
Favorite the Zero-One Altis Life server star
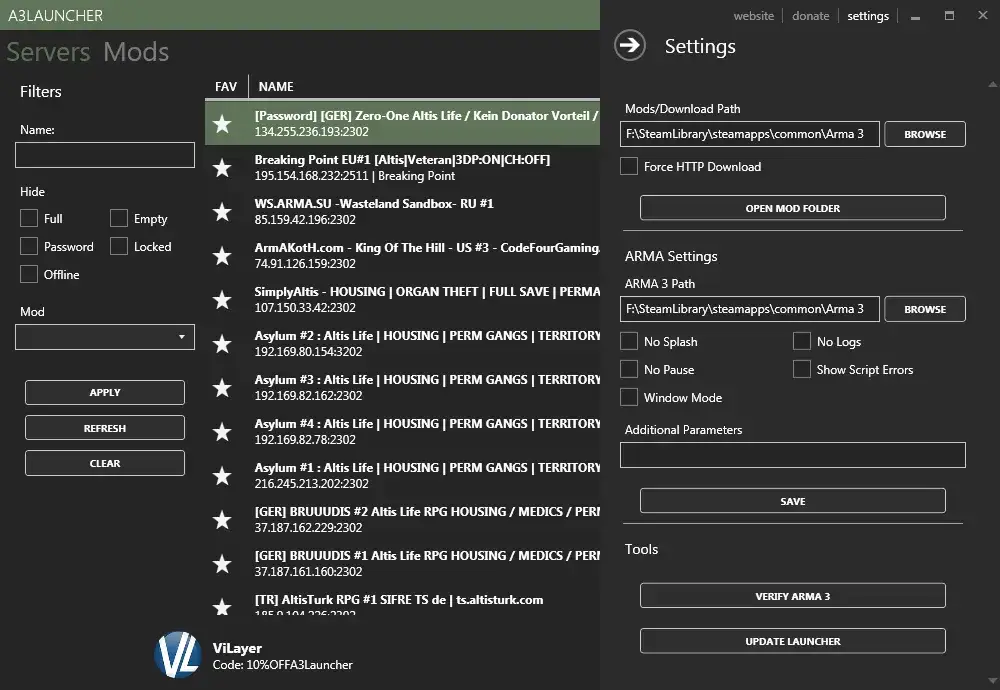(x=222, y=123)
